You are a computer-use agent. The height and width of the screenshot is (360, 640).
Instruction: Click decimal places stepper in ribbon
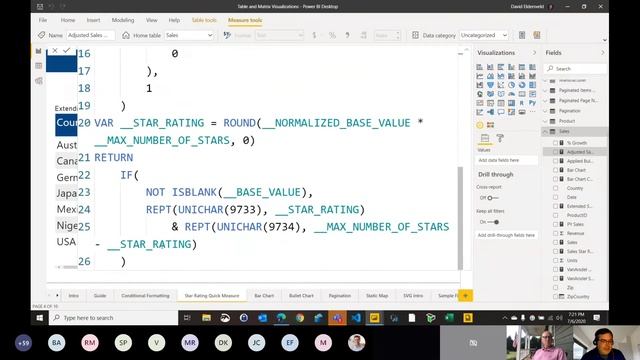coord(398,36)
